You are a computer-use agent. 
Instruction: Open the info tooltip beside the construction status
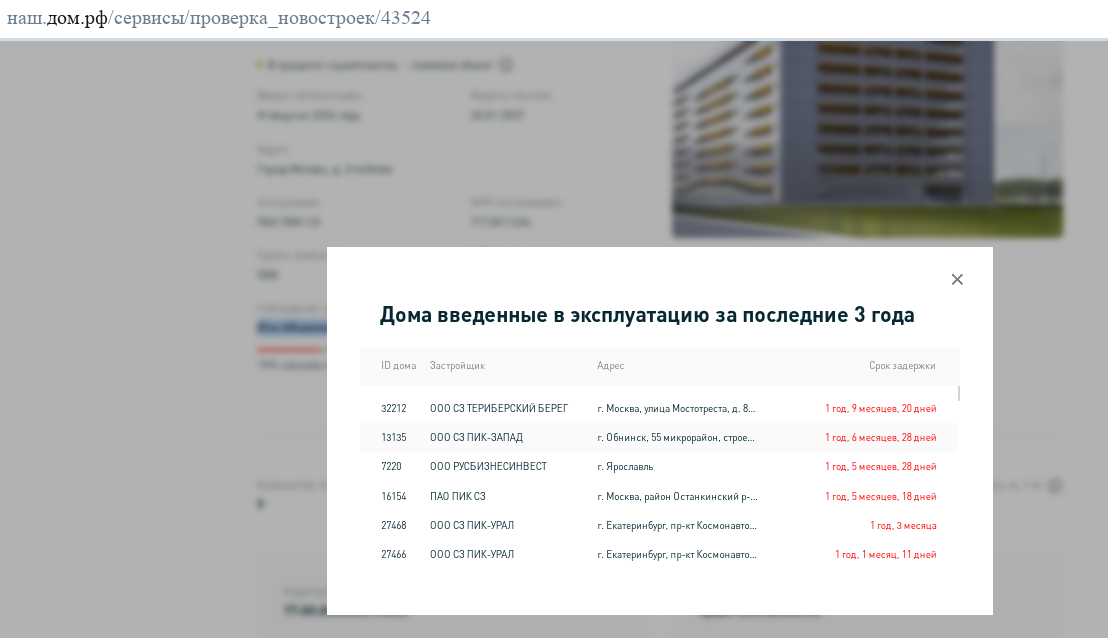(x=506, y=64)
